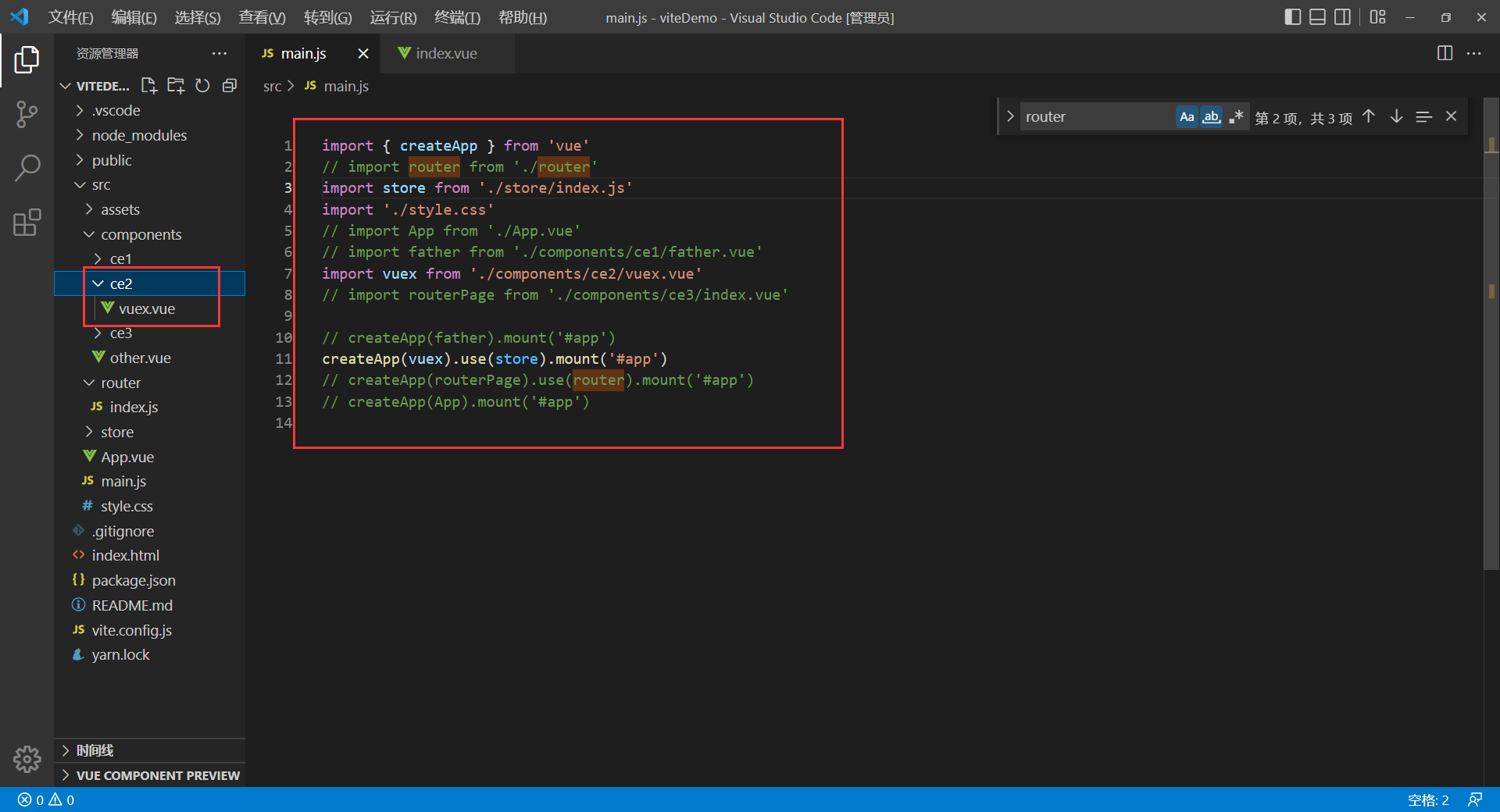The width and height of the screenshot is (1500, 812).
Task: Toggle regular expression search
Action: [1236, 116]
